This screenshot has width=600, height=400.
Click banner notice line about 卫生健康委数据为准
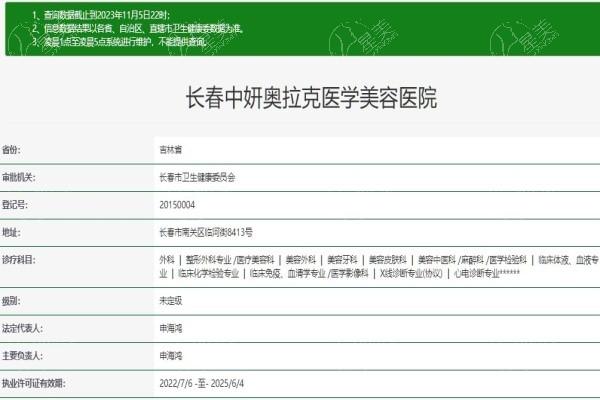pos(138,29)
